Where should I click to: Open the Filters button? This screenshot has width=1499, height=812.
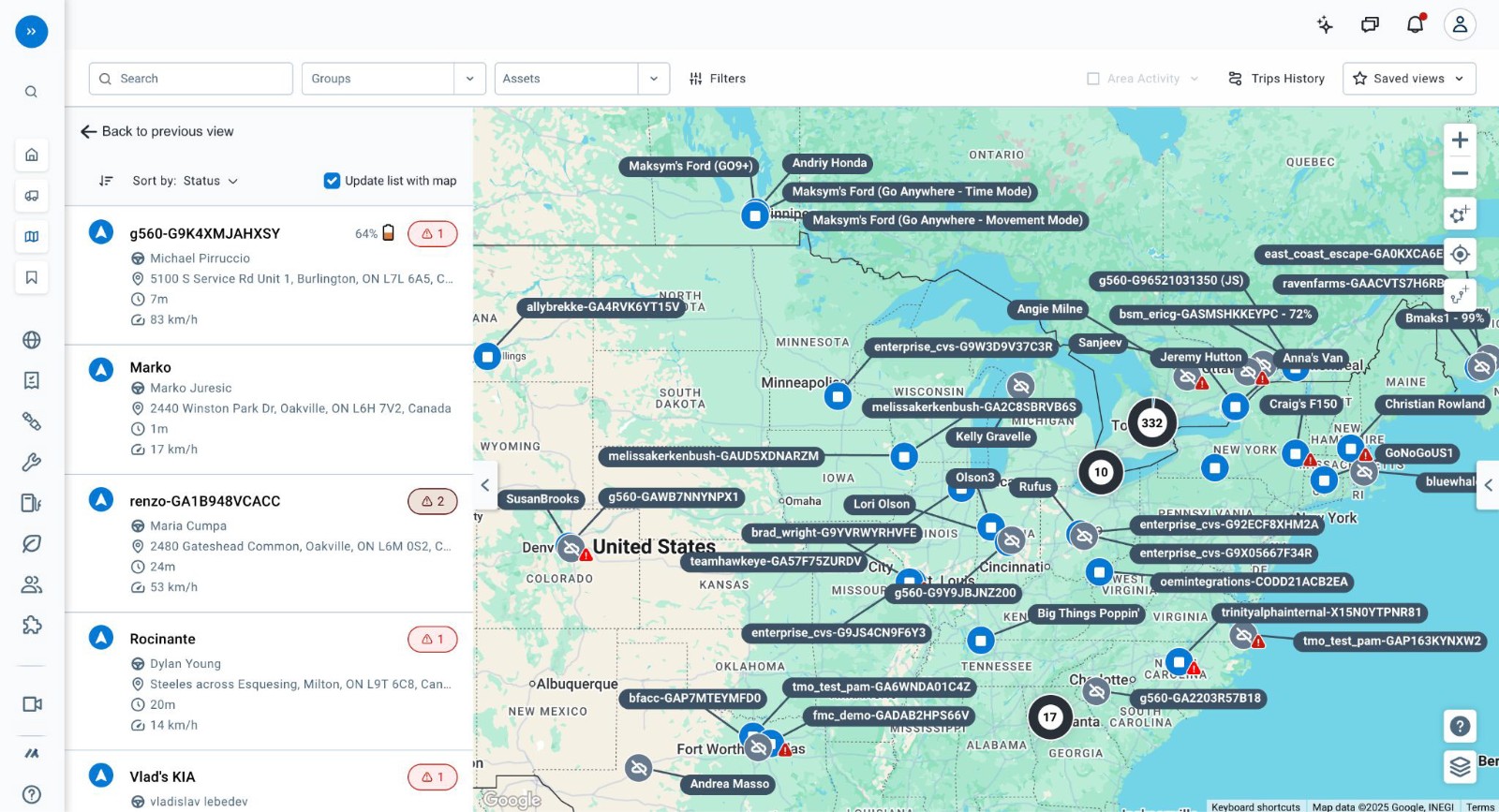tap(718, 79)
